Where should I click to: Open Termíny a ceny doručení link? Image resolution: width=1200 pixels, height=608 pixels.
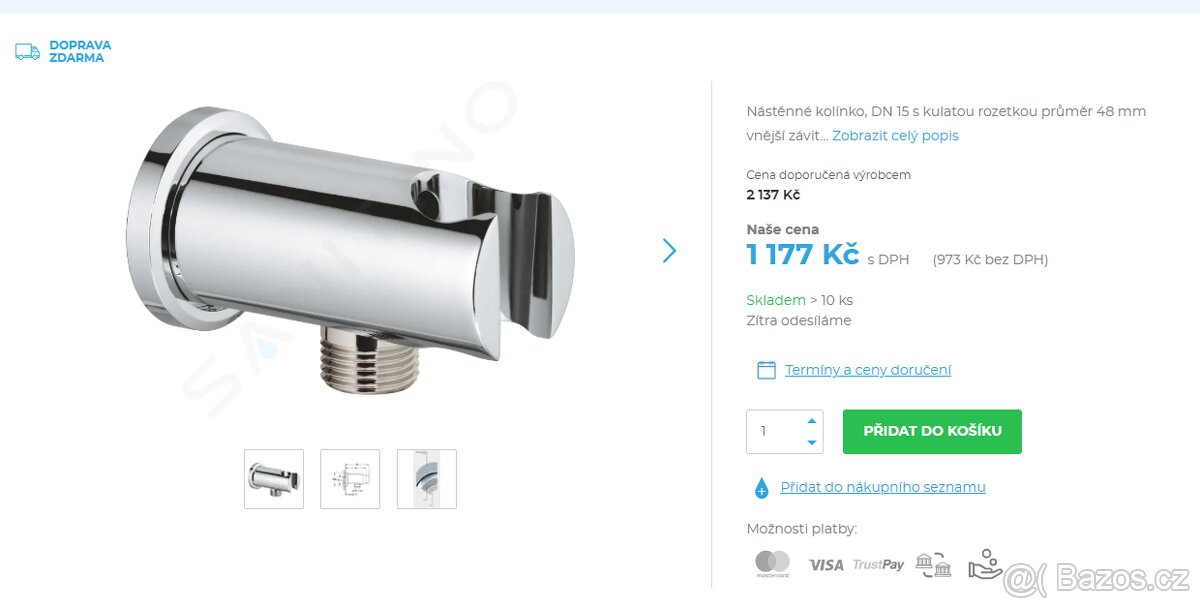pos(868,370)
